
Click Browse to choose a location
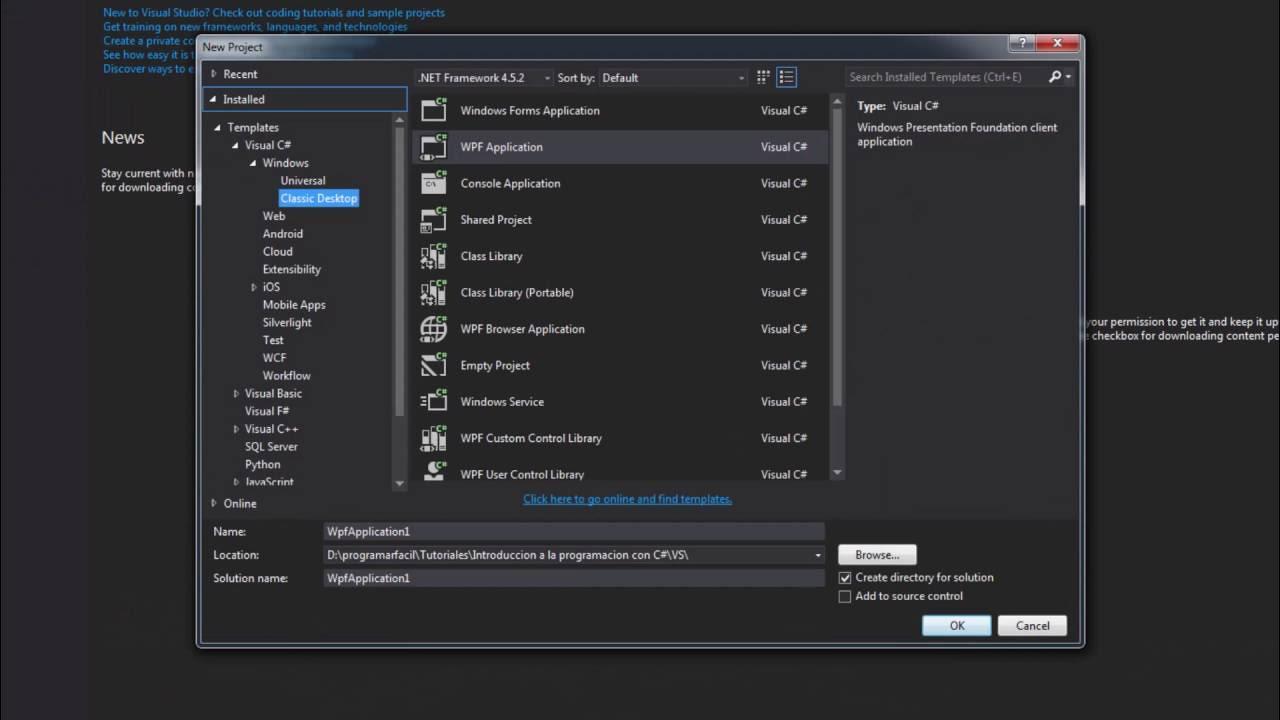877,555
